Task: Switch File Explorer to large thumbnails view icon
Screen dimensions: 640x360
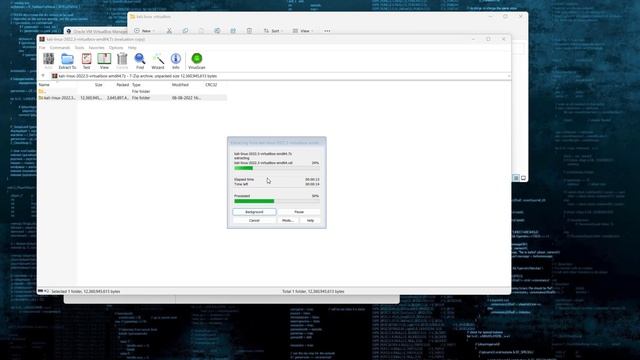Action: pos(523,178)
